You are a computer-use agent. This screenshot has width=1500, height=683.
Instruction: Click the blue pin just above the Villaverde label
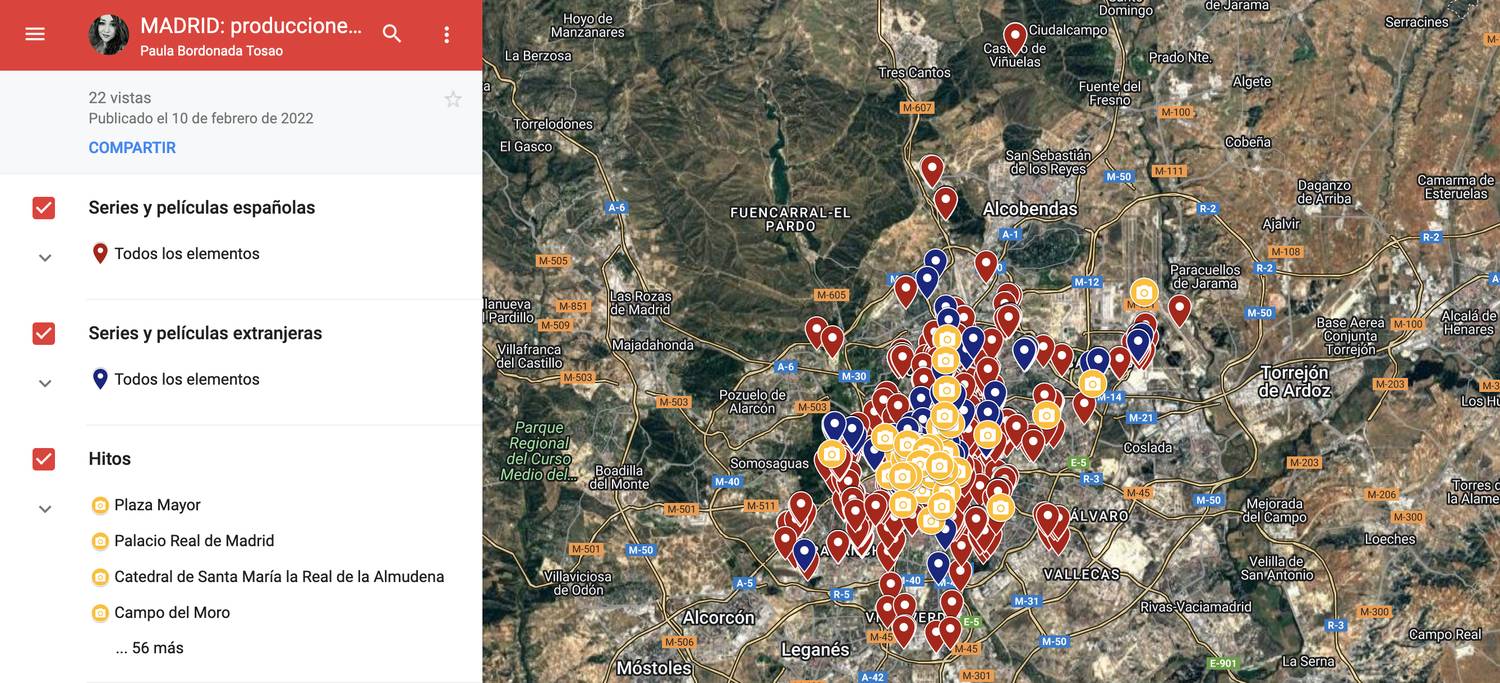click(x=938, y=567)
